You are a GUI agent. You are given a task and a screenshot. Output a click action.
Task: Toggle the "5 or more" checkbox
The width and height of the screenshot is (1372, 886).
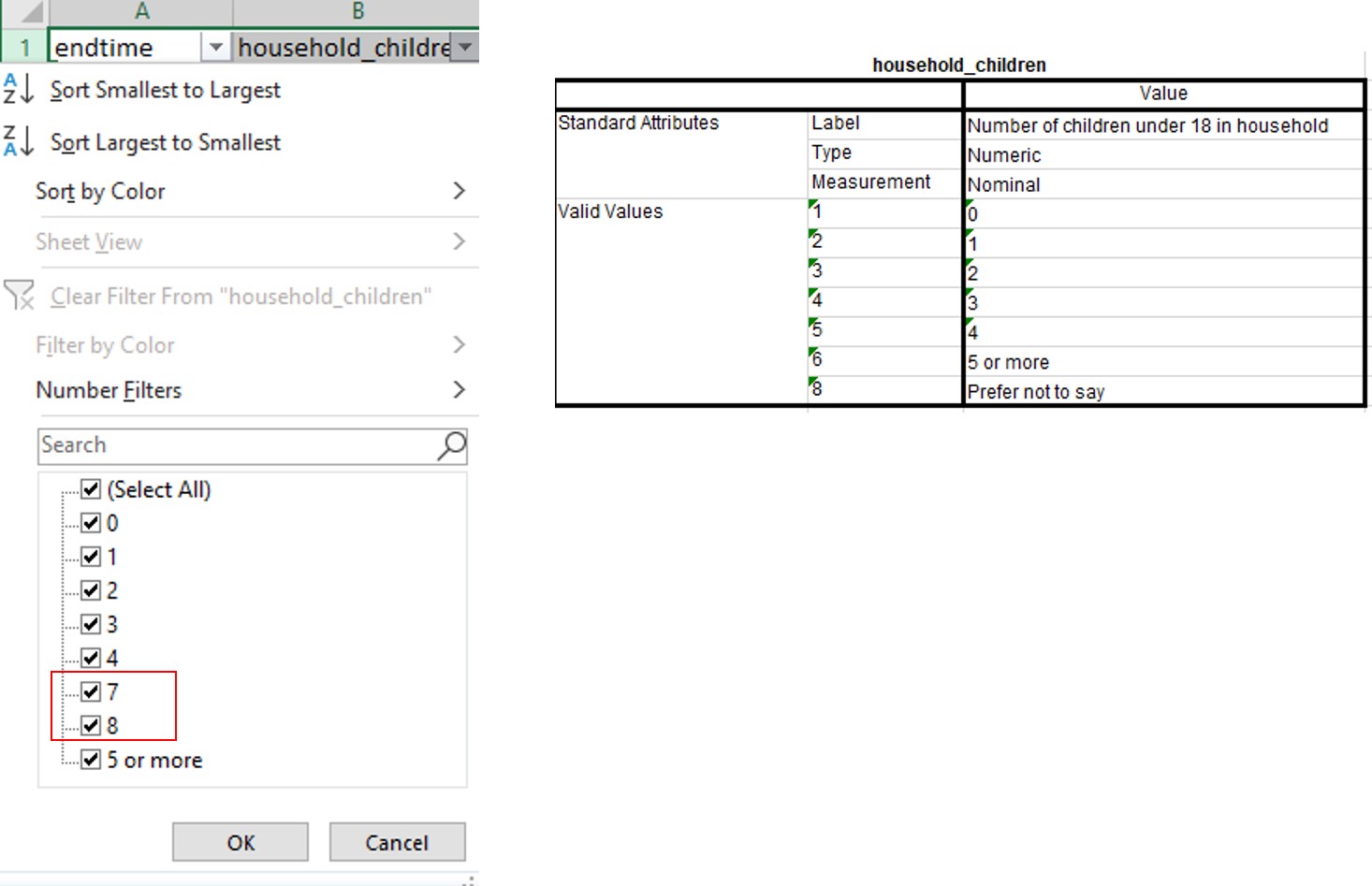91,760
